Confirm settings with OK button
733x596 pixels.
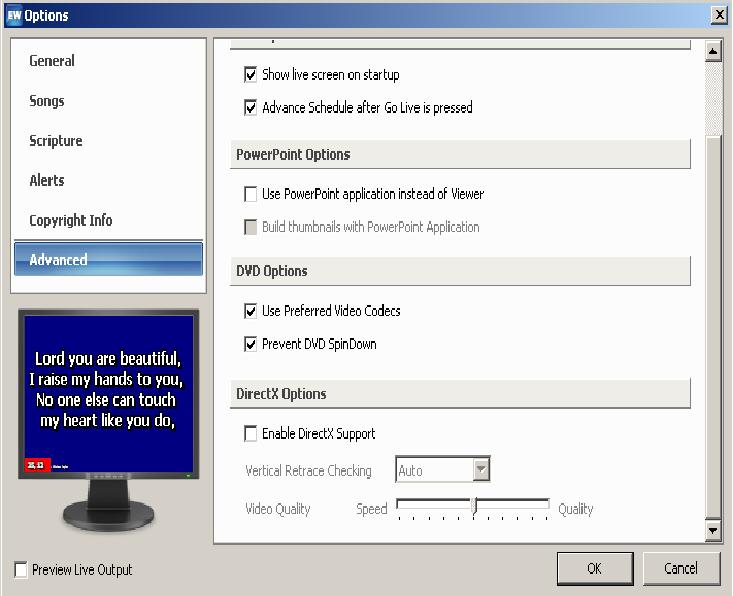click(595, 568)
